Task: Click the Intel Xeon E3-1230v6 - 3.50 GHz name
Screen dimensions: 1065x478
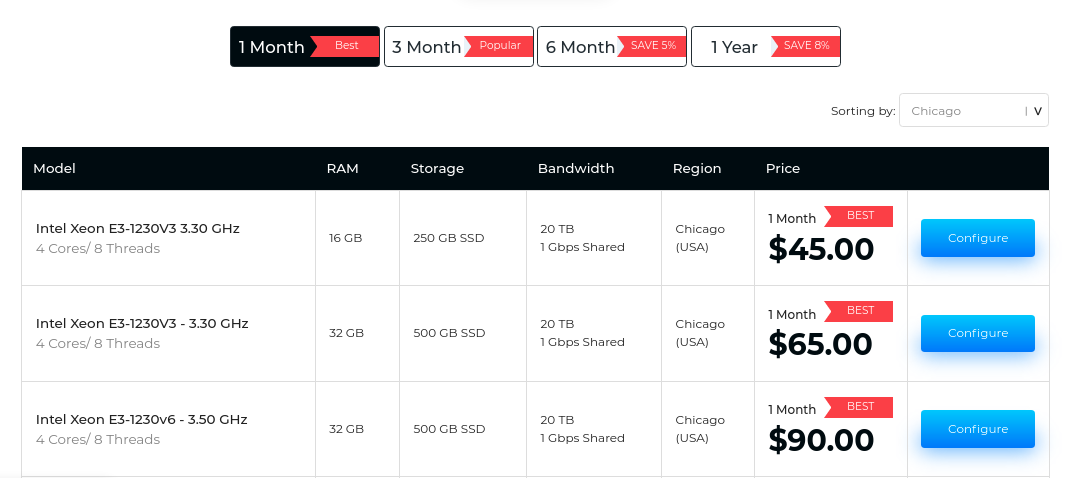Action: point(141,419)
